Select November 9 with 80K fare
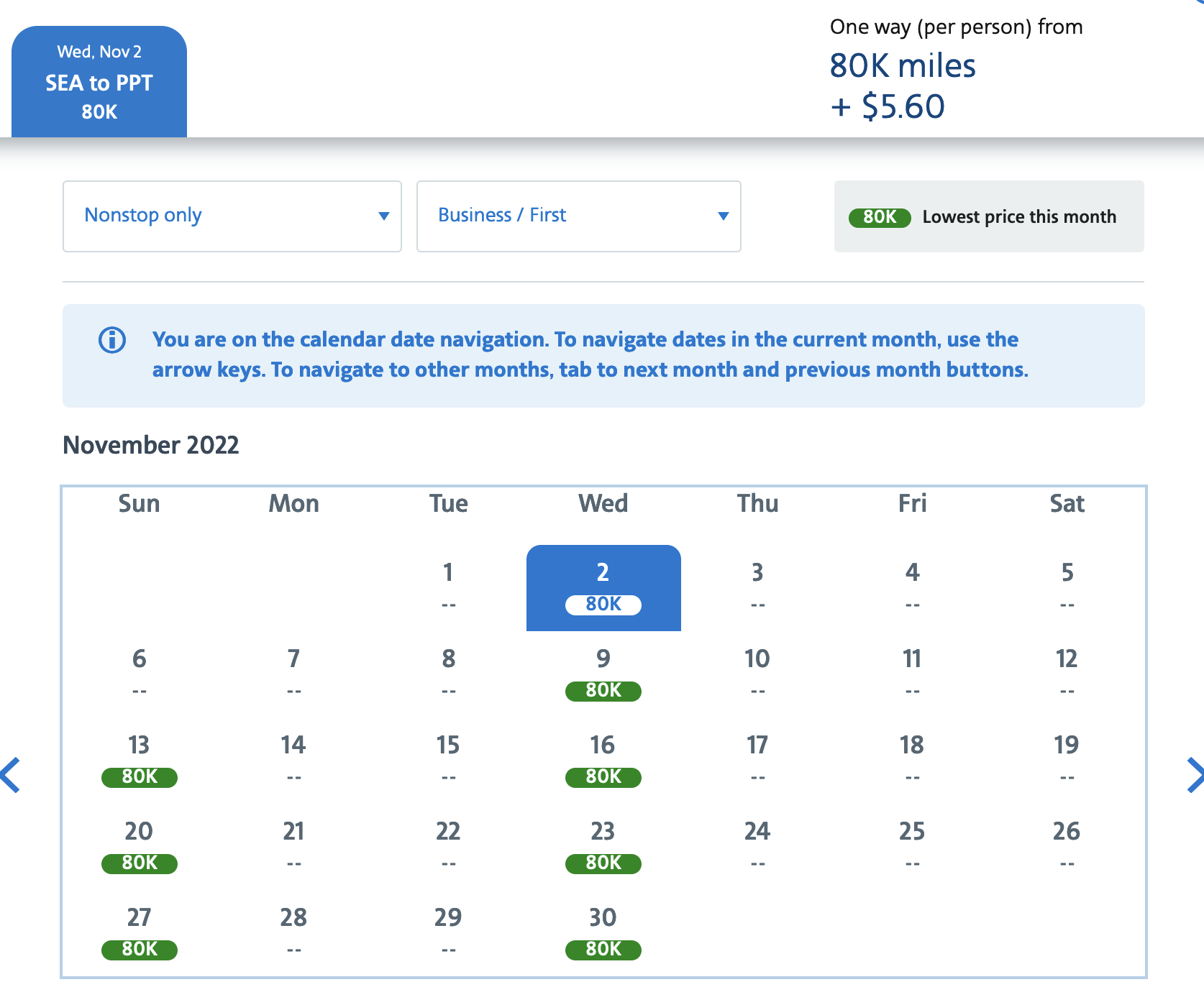The width and height of the screenshot is (1204, 1005). [x=603, y=674]
